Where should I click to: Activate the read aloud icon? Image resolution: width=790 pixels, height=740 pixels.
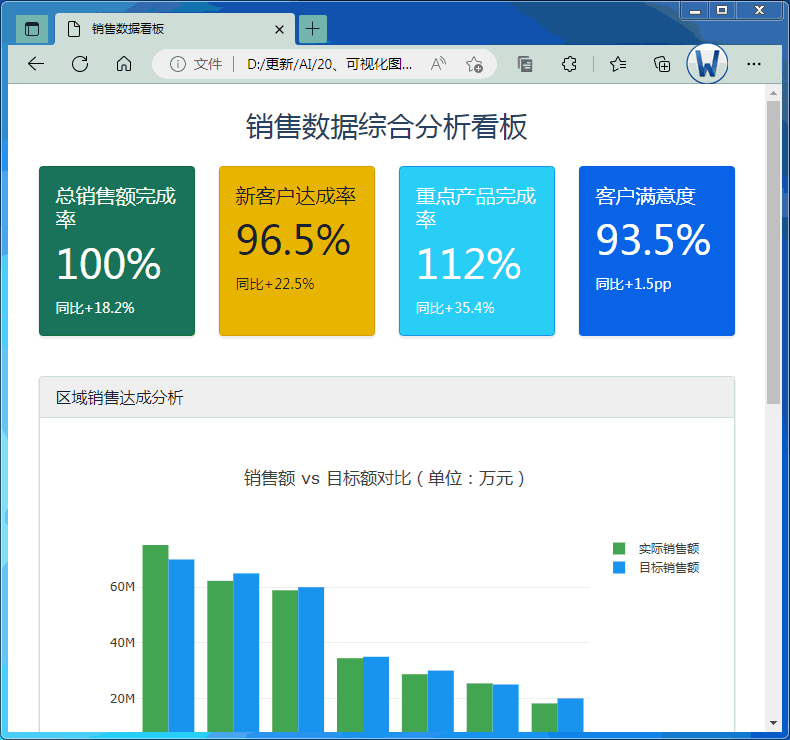click(x=438, y=64)
